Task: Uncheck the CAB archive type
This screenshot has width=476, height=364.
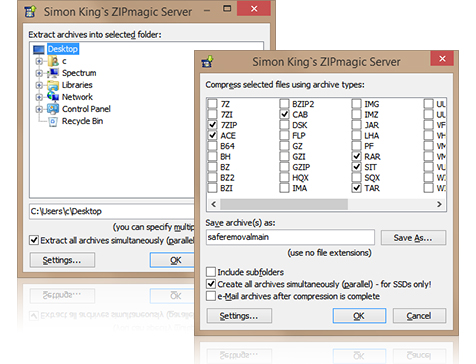Action: [284, 114]
